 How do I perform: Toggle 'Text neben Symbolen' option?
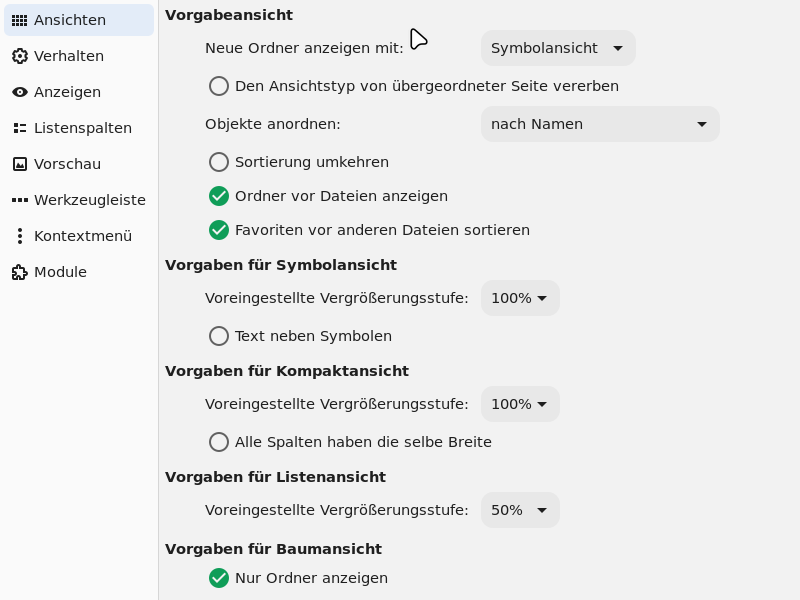coord(219,336)
